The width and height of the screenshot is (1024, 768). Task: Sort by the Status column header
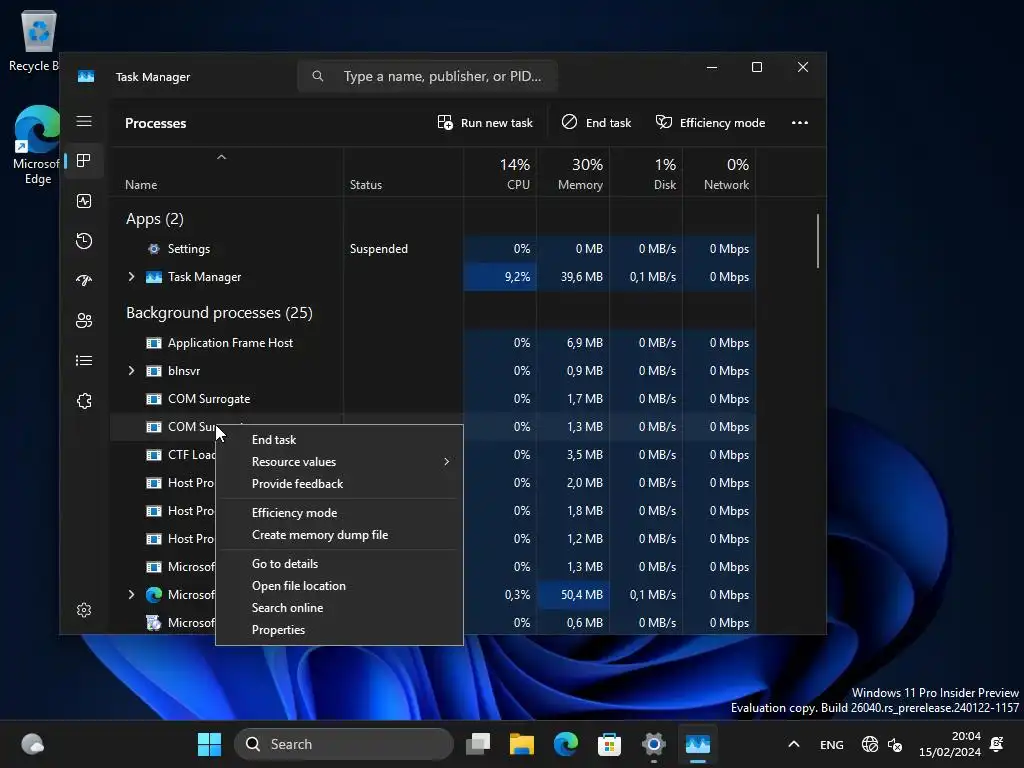point(404,172)
